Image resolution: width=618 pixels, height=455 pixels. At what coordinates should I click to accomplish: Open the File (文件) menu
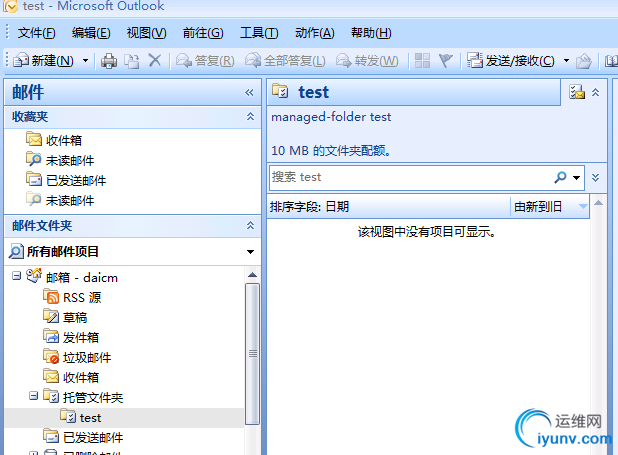click(36, 33)
